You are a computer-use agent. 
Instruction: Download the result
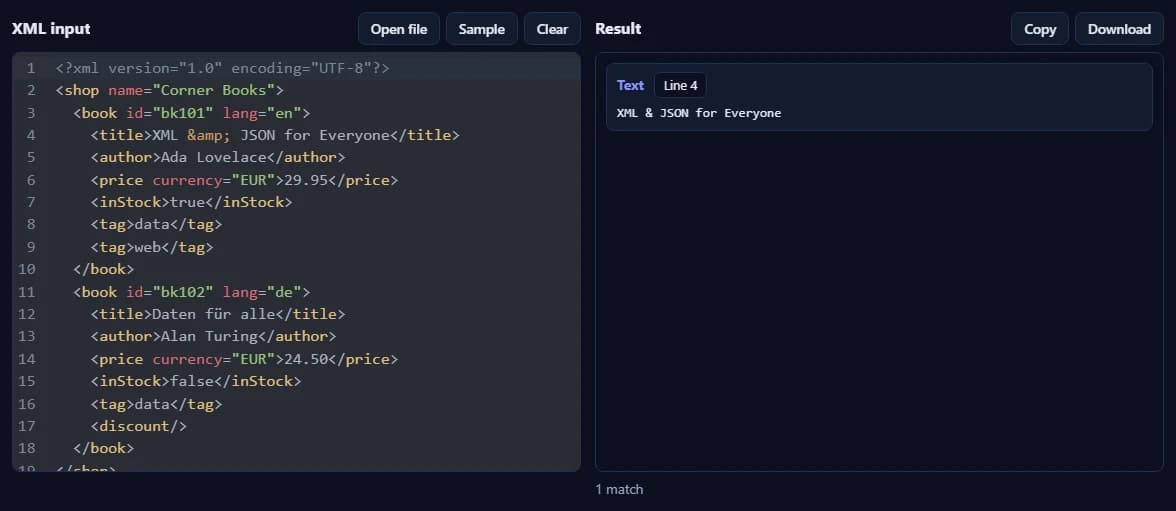(x=1119, y=29)
